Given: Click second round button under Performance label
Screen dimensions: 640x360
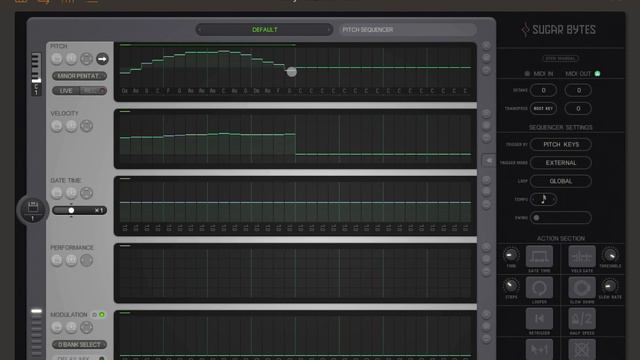Looking at the screenshot, I should [x=71, y=260].
